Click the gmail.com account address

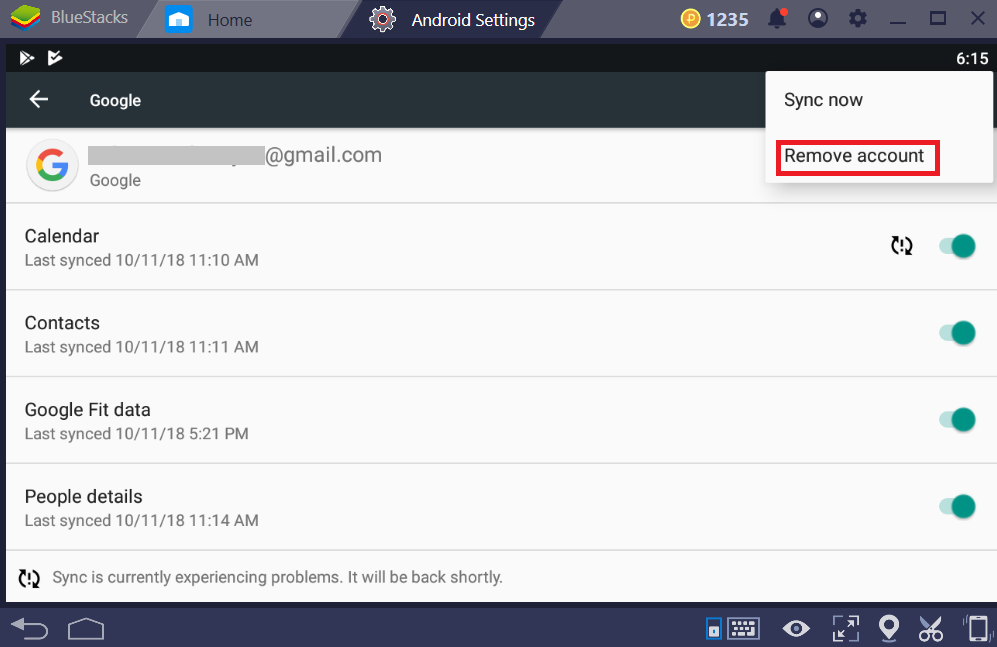(235, 155)
